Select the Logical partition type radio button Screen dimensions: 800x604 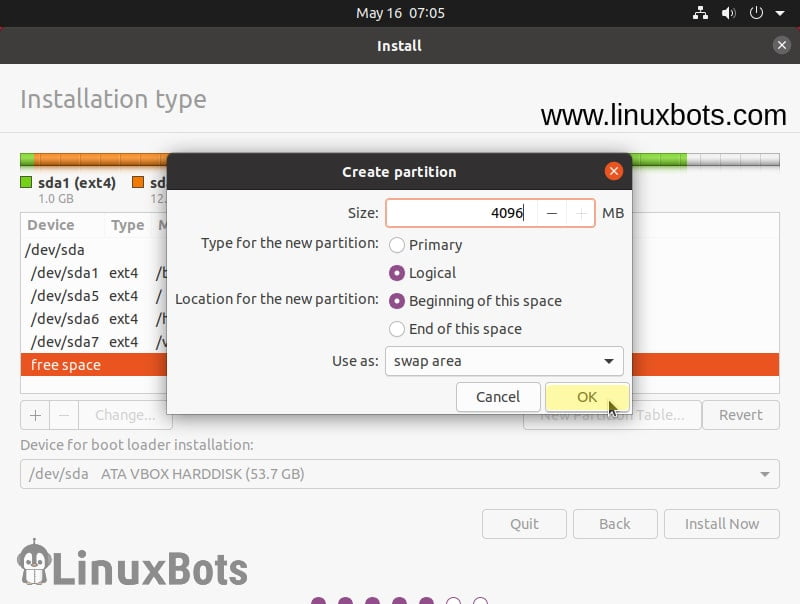coord(397,273)
